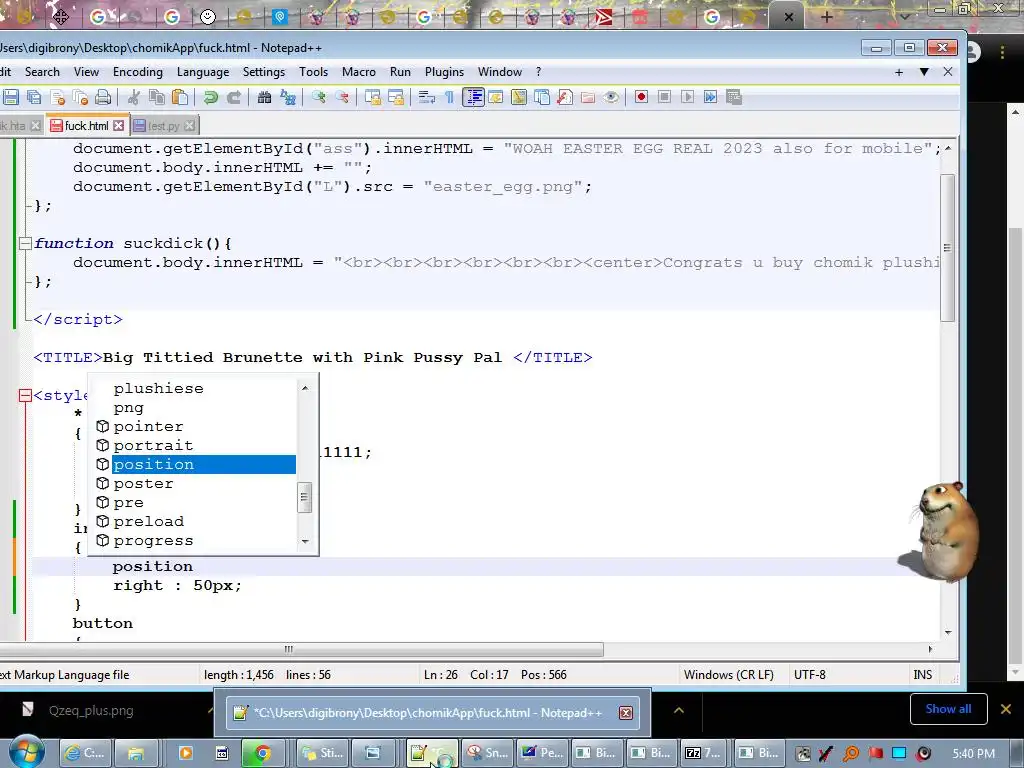This screenshot has height=768, width=1024.
Task: Click the INS status bar indicator
Action: [922, 675]
